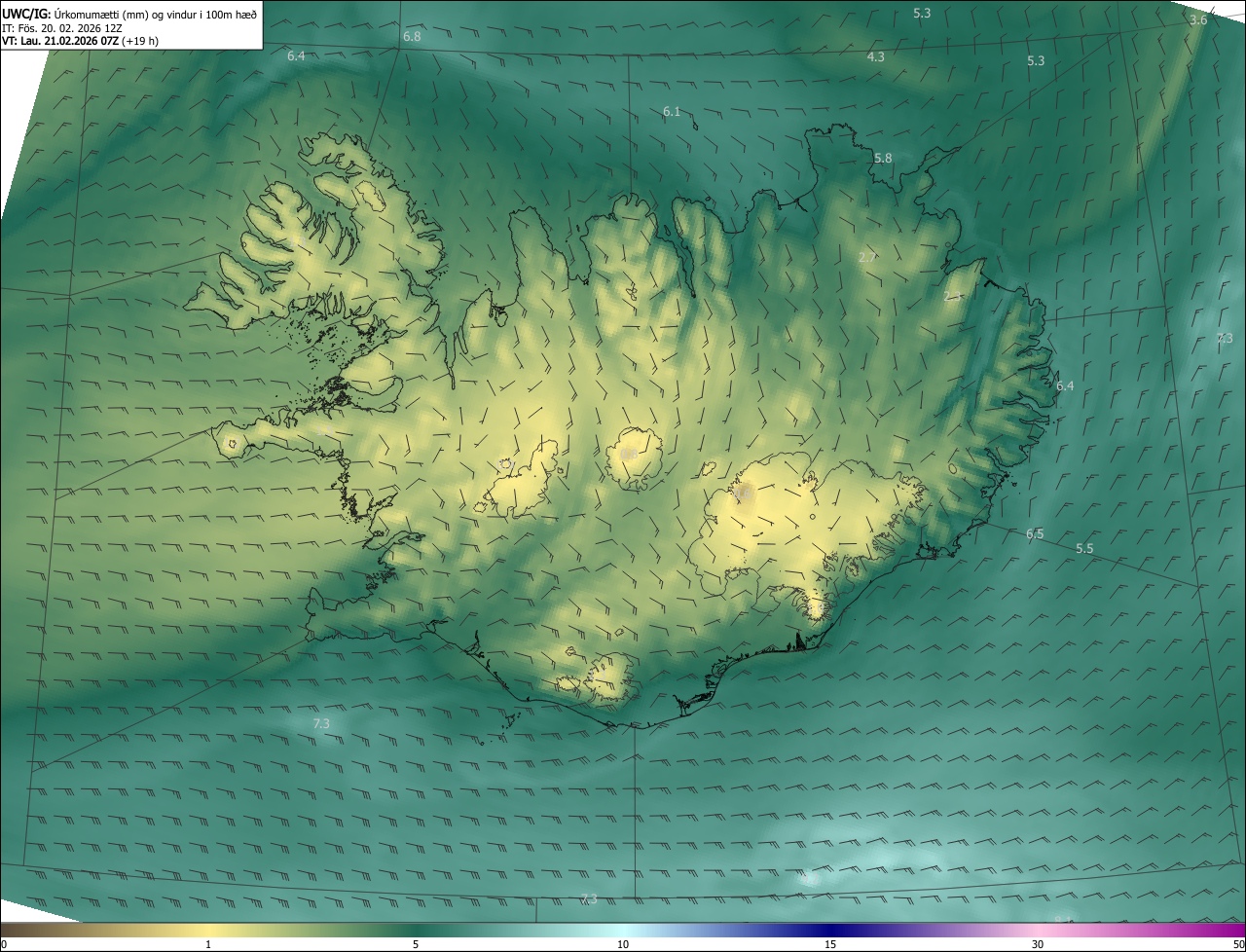
Task: Click the 6.4 value off the east coast
Action: click(x=1065, y=385)
